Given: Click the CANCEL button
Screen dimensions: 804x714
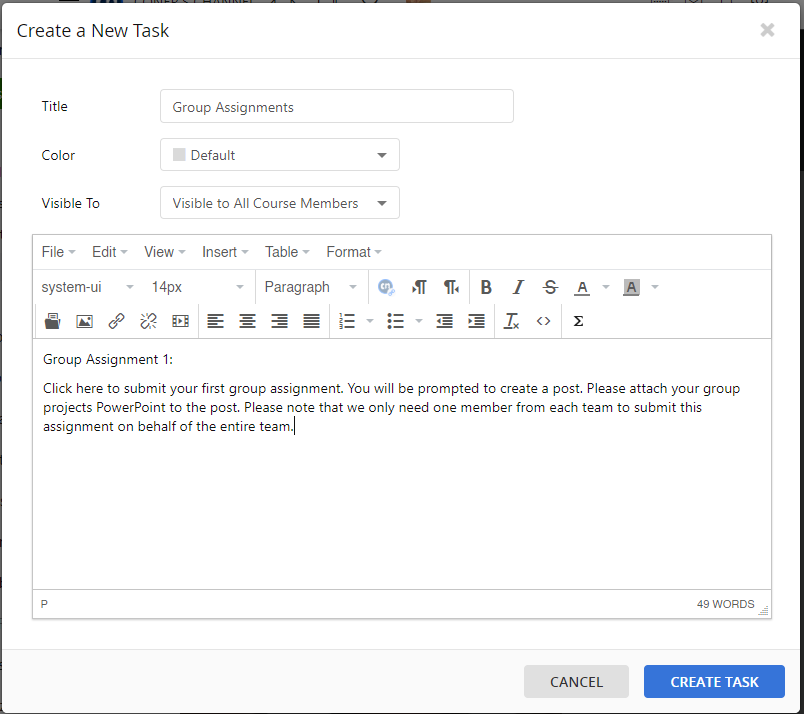Looking at the screenshot, I should tap(576, 682).
